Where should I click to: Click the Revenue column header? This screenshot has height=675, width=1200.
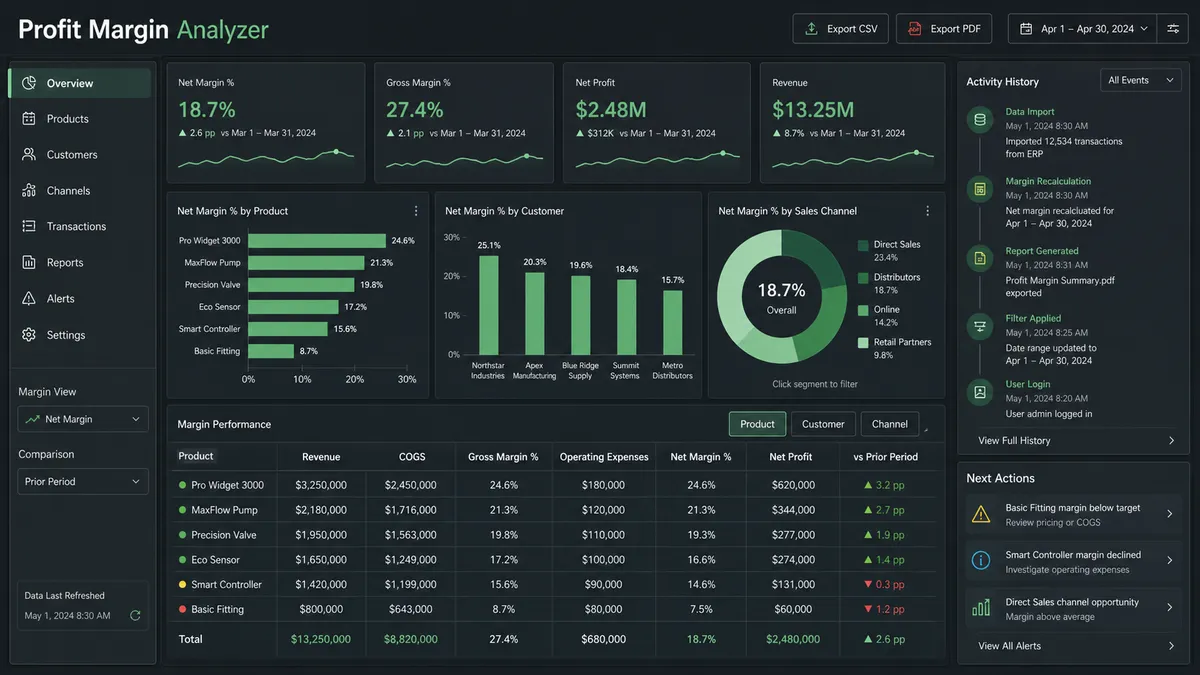coord(321,457)
